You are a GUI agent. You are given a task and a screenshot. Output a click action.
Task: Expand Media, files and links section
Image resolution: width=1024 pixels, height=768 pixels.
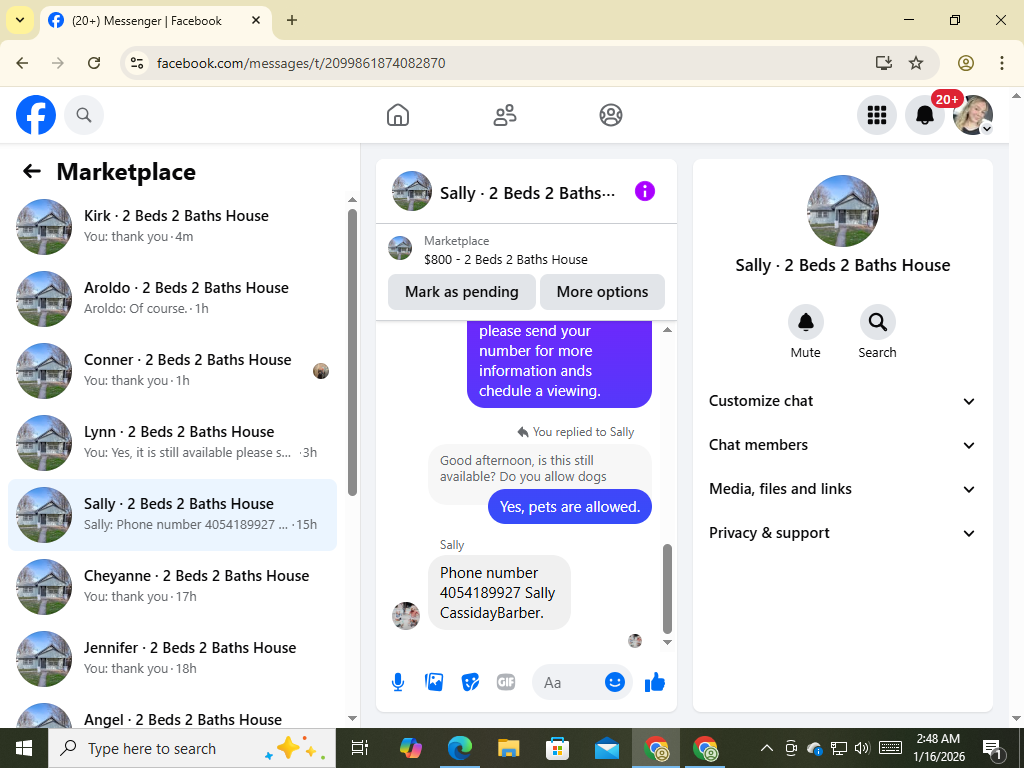842,489
